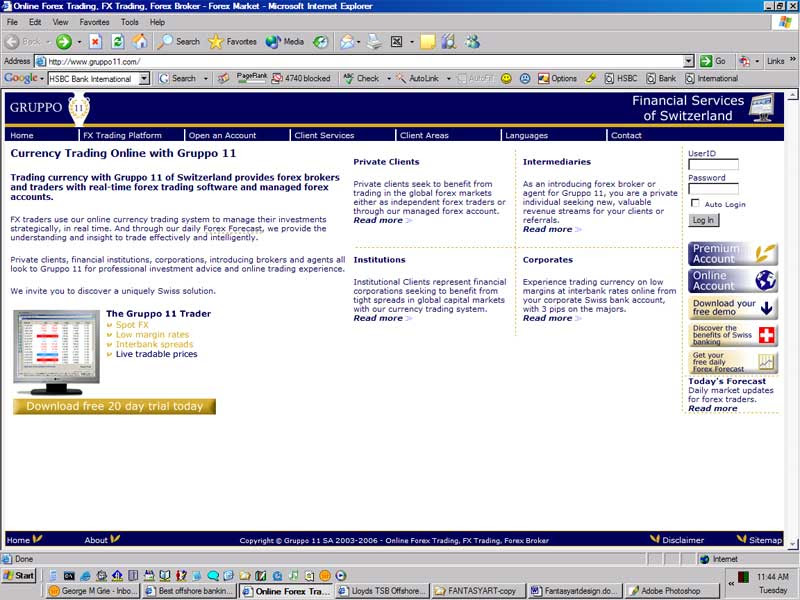Click into the Password field
Image resolution: width=800 pixels, height=600 pixels.
713,189
